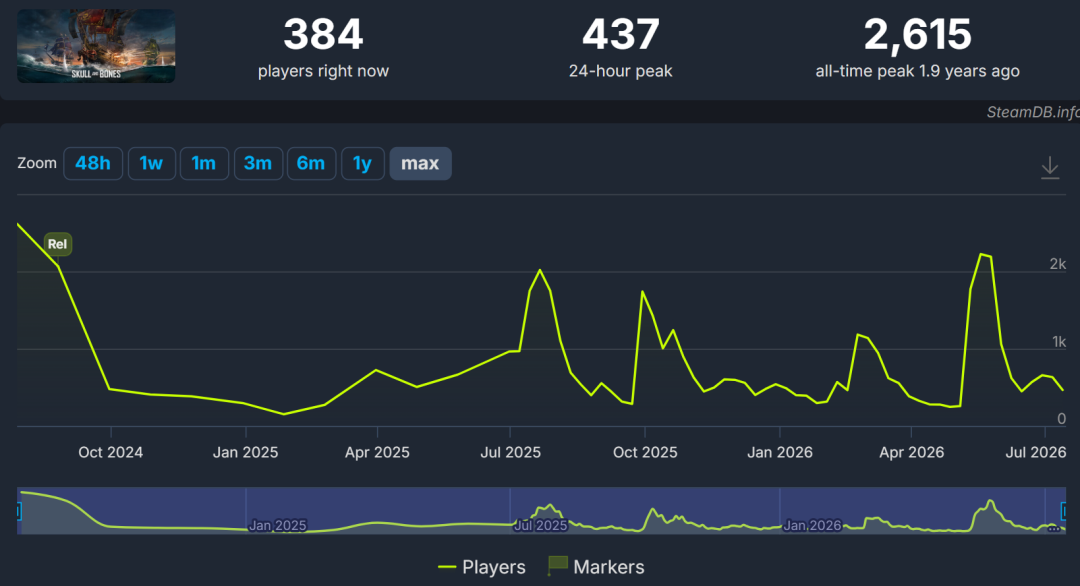Click the left navigator range handle

tap(19, 511)
